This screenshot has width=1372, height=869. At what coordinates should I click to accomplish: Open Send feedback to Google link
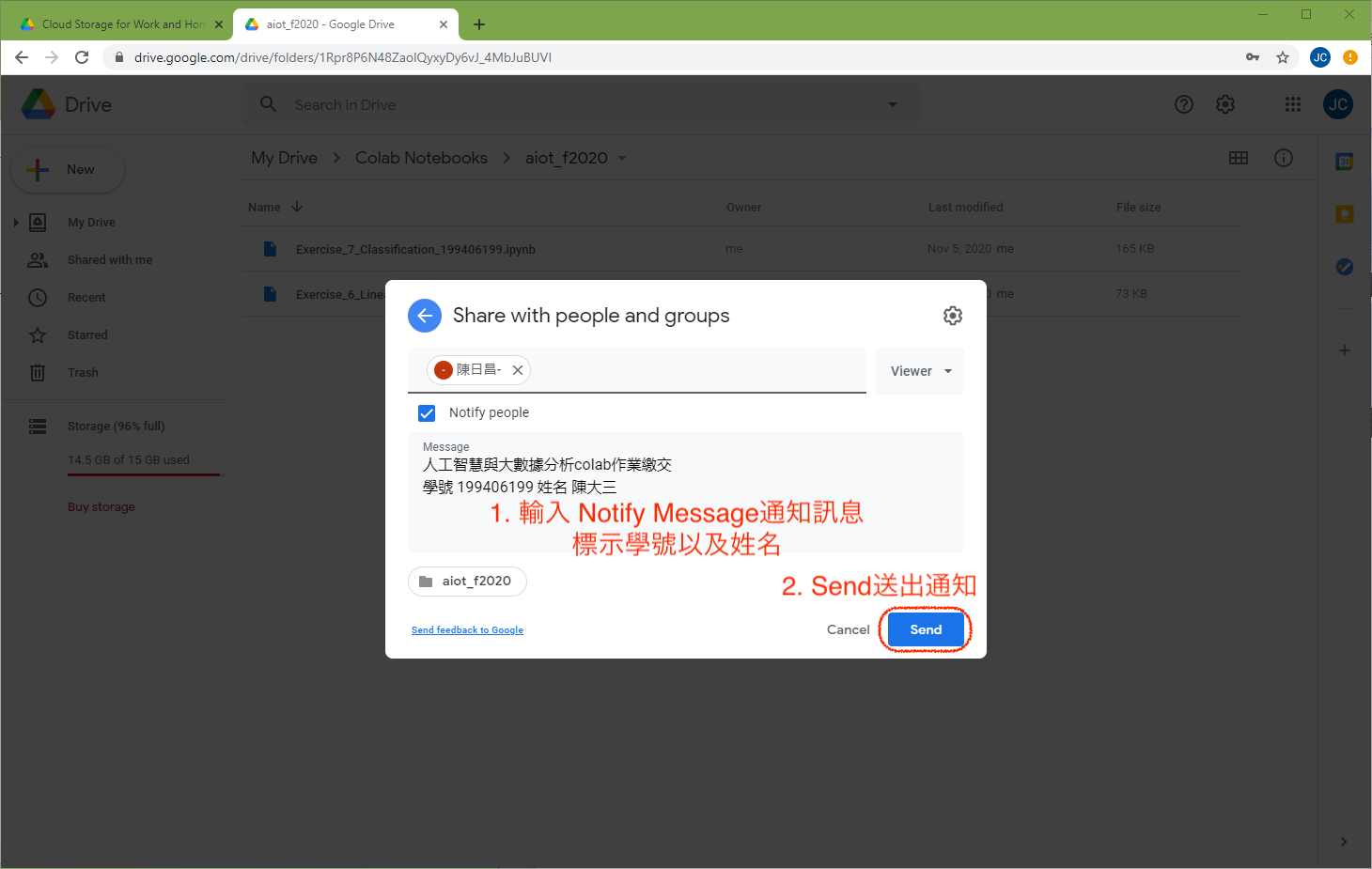(x=467, y=630)
